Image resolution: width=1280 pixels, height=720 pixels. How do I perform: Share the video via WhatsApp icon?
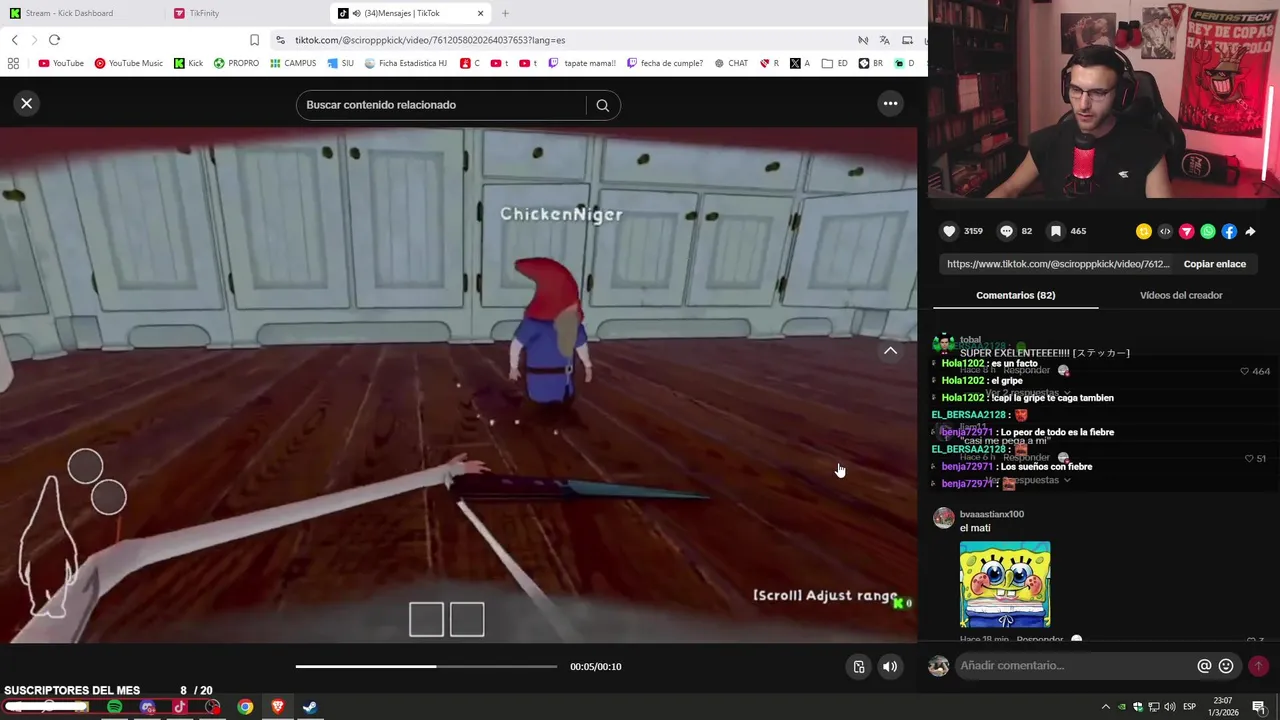[1208, 231]
